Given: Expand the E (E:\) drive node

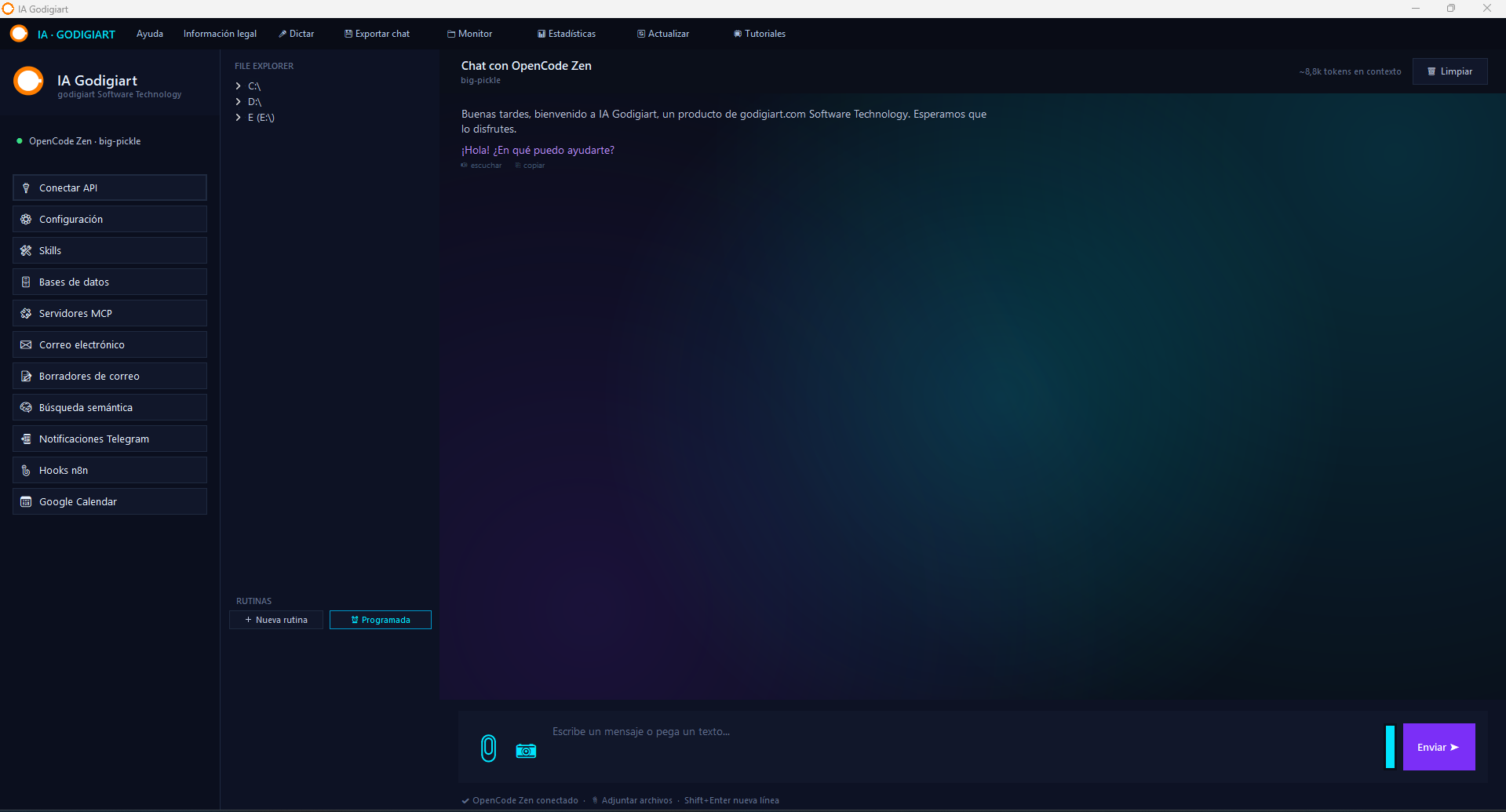Looking at the screenshot, I should [239, 118].
